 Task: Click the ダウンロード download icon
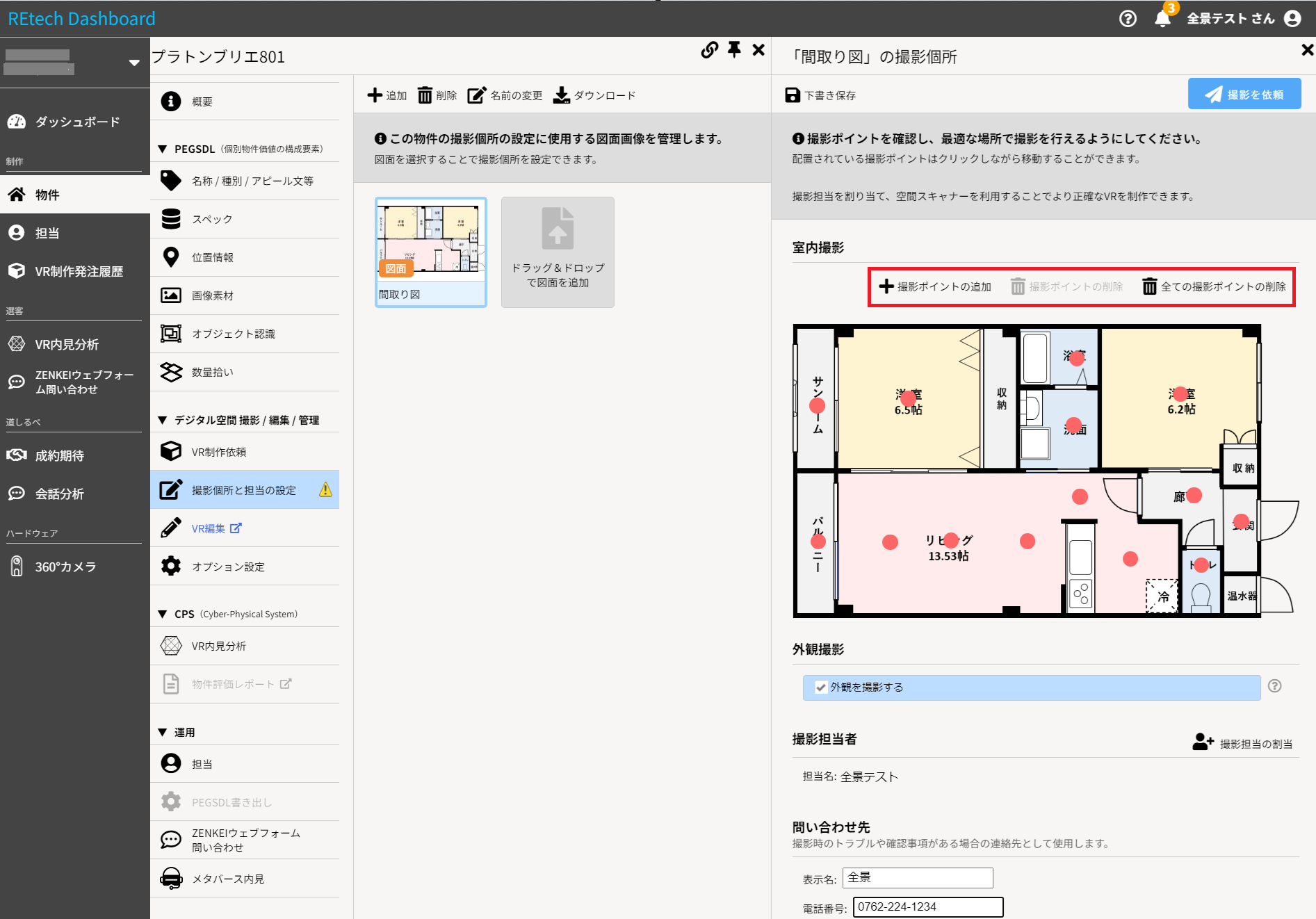point(561,95)
